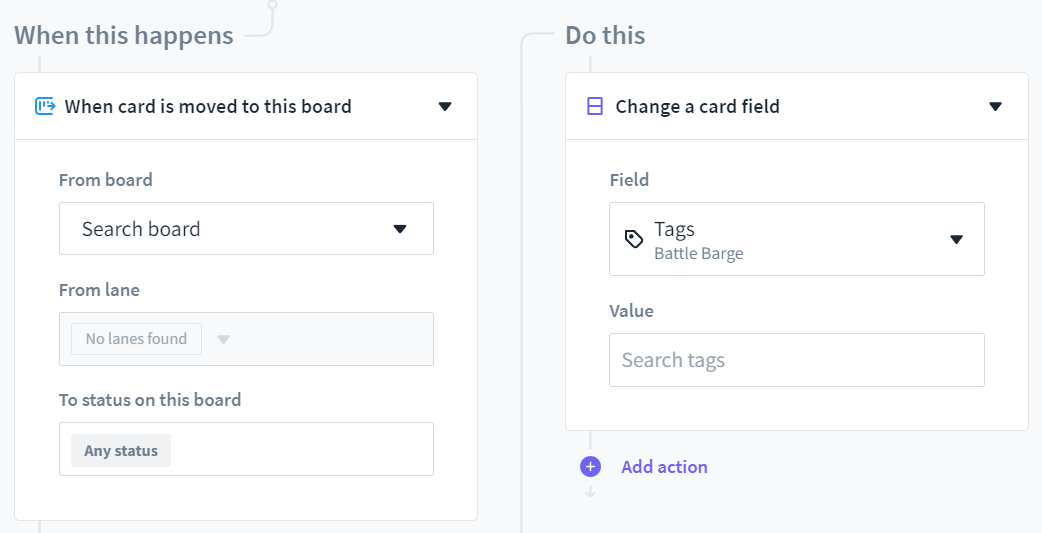Viewport: 1042px width, 533px height.
Task: Click the When card is moved title
Action: pyautogui.click(x=208, y=106)
